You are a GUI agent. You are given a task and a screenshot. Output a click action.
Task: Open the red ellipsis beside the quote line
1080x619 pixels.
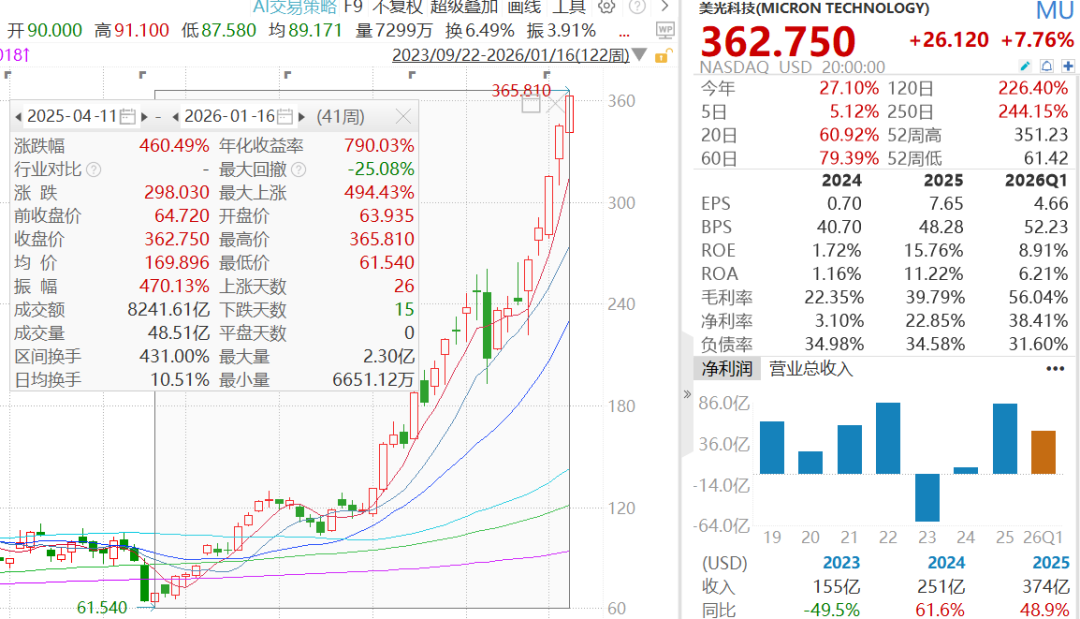(x=625, y=34)
